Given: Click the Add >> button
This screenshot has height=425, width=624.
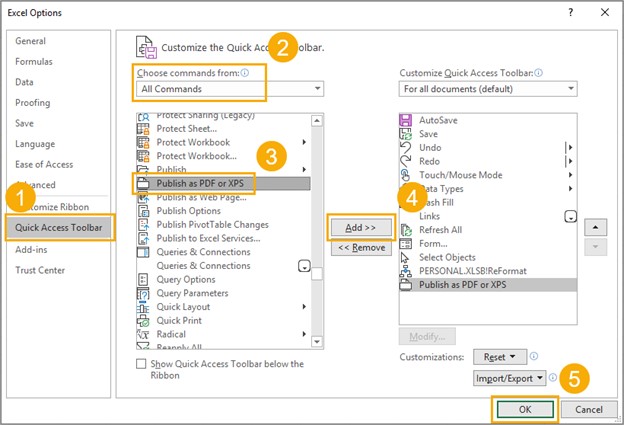Looking at the screenshot, I should coord(361,228).
